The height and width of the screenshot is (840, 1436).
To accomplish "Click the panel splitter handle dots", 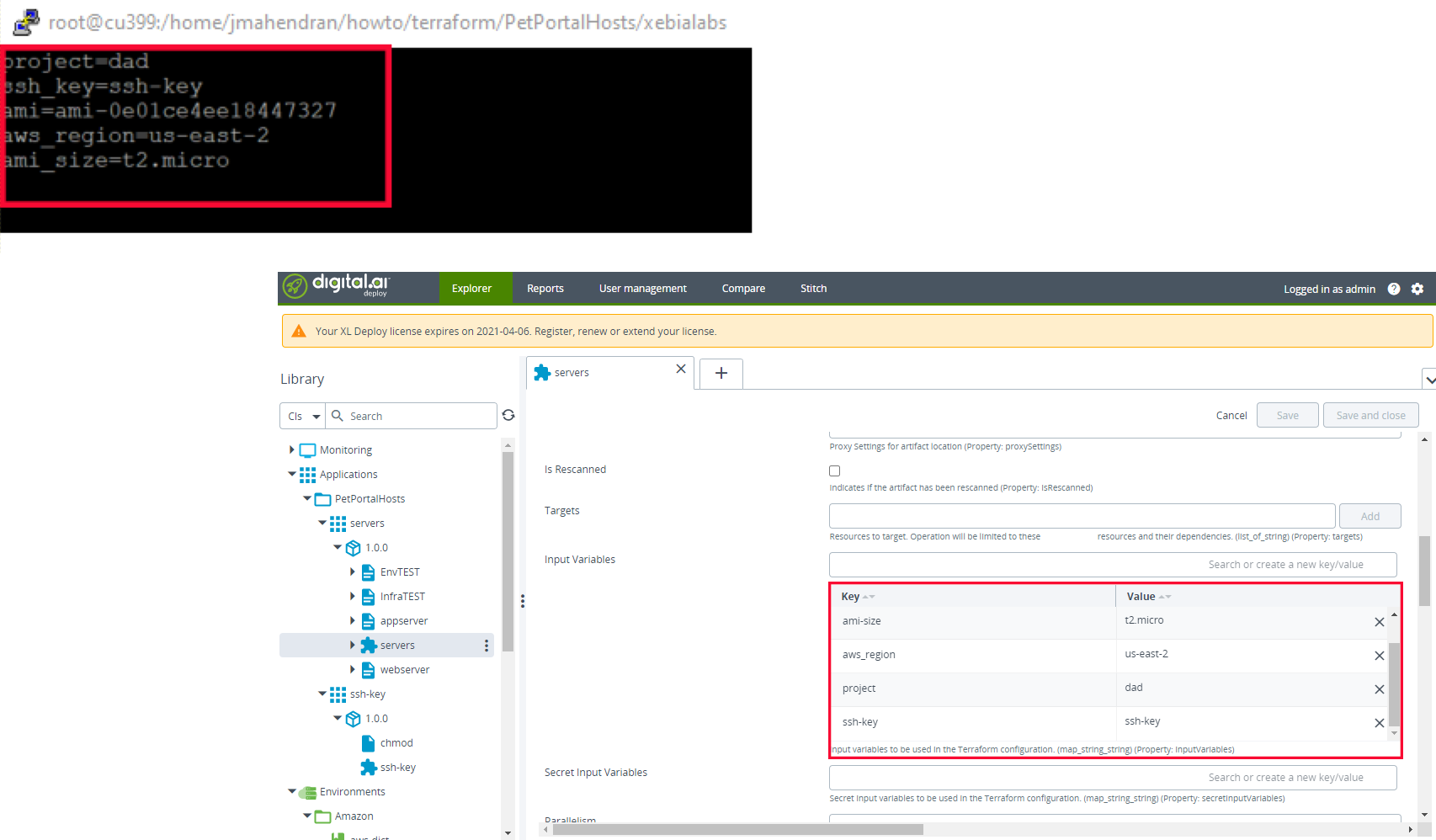I will pyautogui.click(x=523, y=601).
